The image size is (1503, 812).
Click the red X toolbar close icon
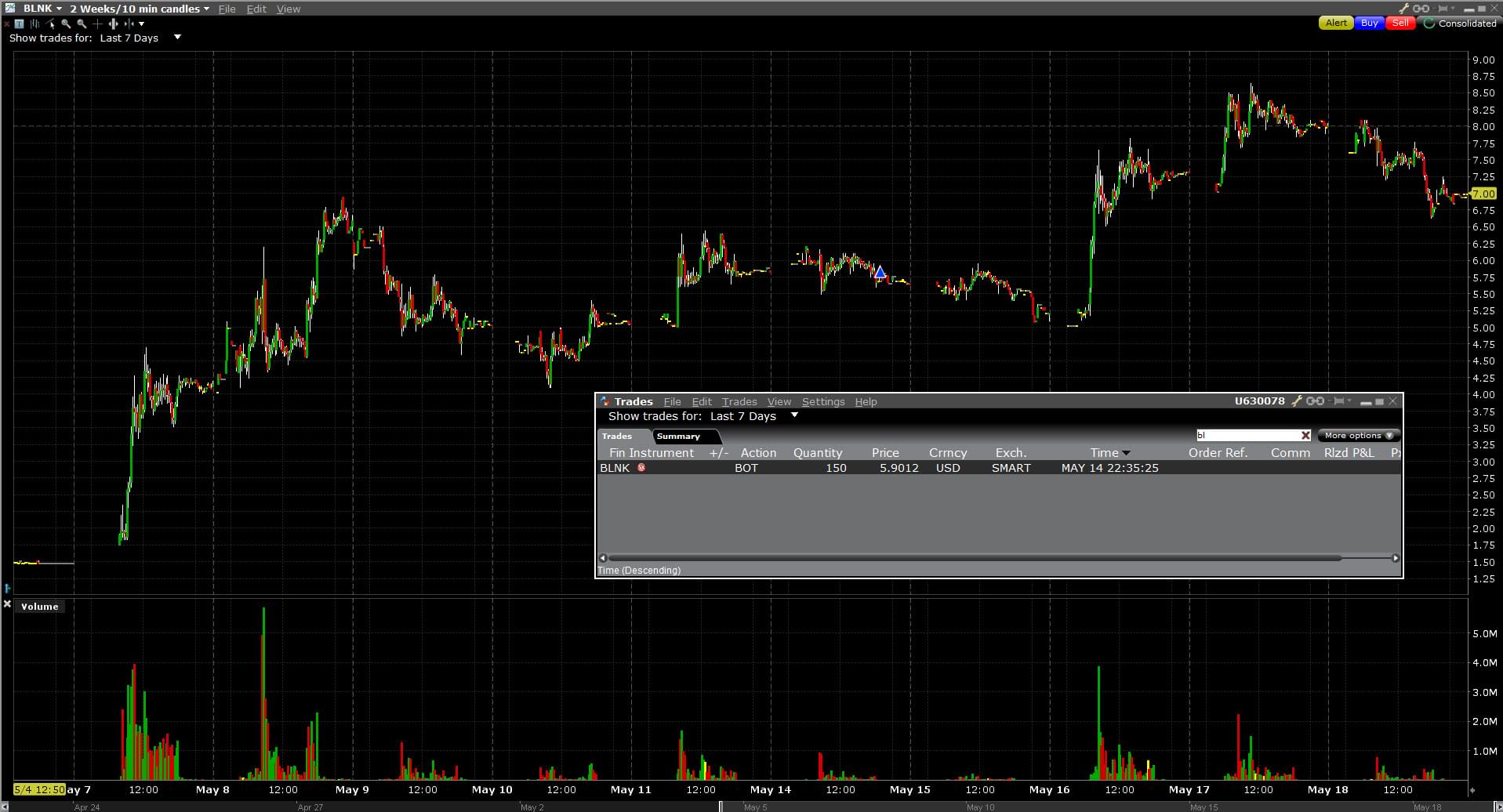(7, 24)
